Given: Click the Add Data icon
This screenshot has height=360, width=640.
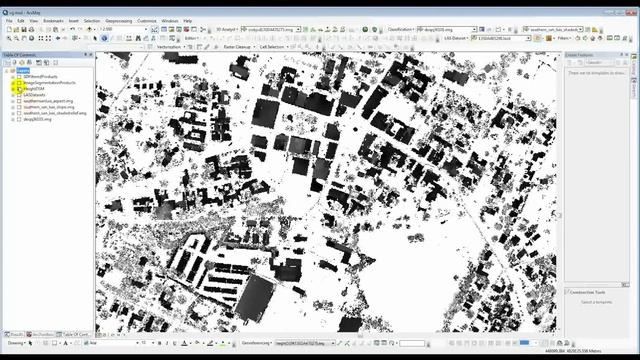Looking at the screenshot, I should point(89,29).
